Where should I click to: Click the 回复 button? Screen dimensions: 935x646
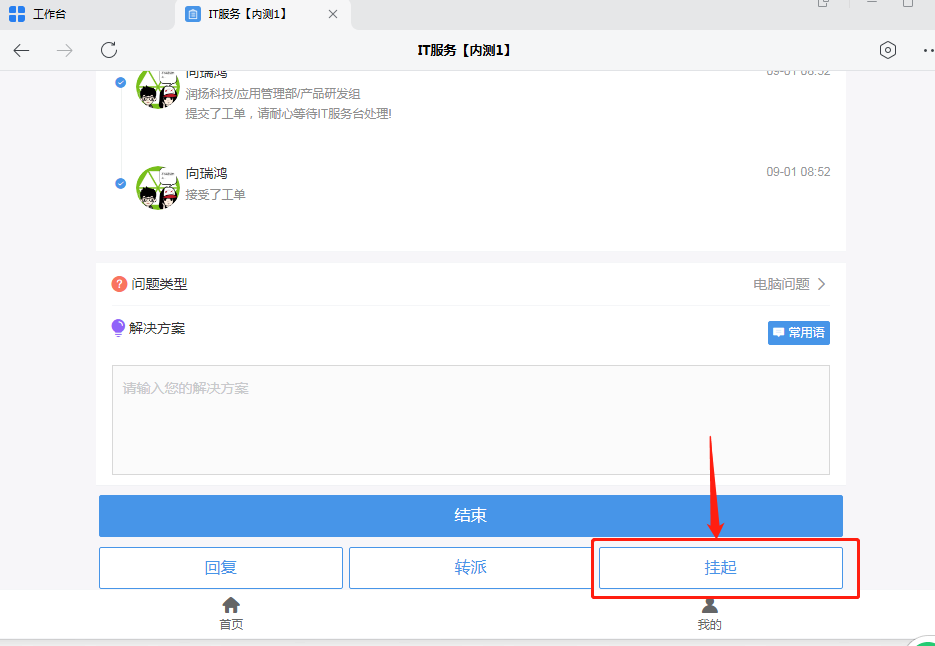[220, 568]
